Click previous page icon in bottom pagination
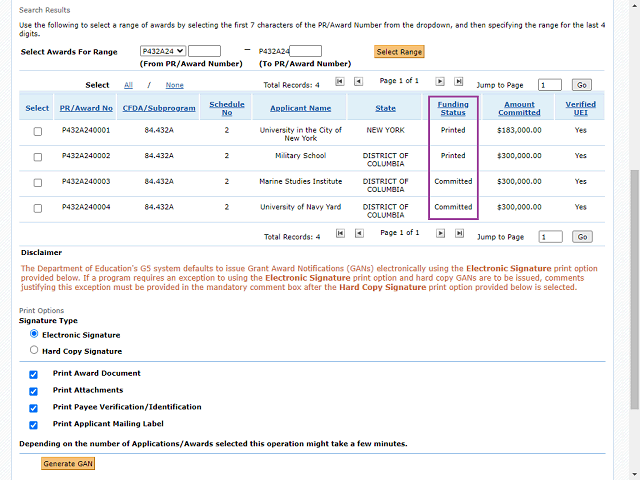Viewport: 640px width, 480px height. point(359,233)
